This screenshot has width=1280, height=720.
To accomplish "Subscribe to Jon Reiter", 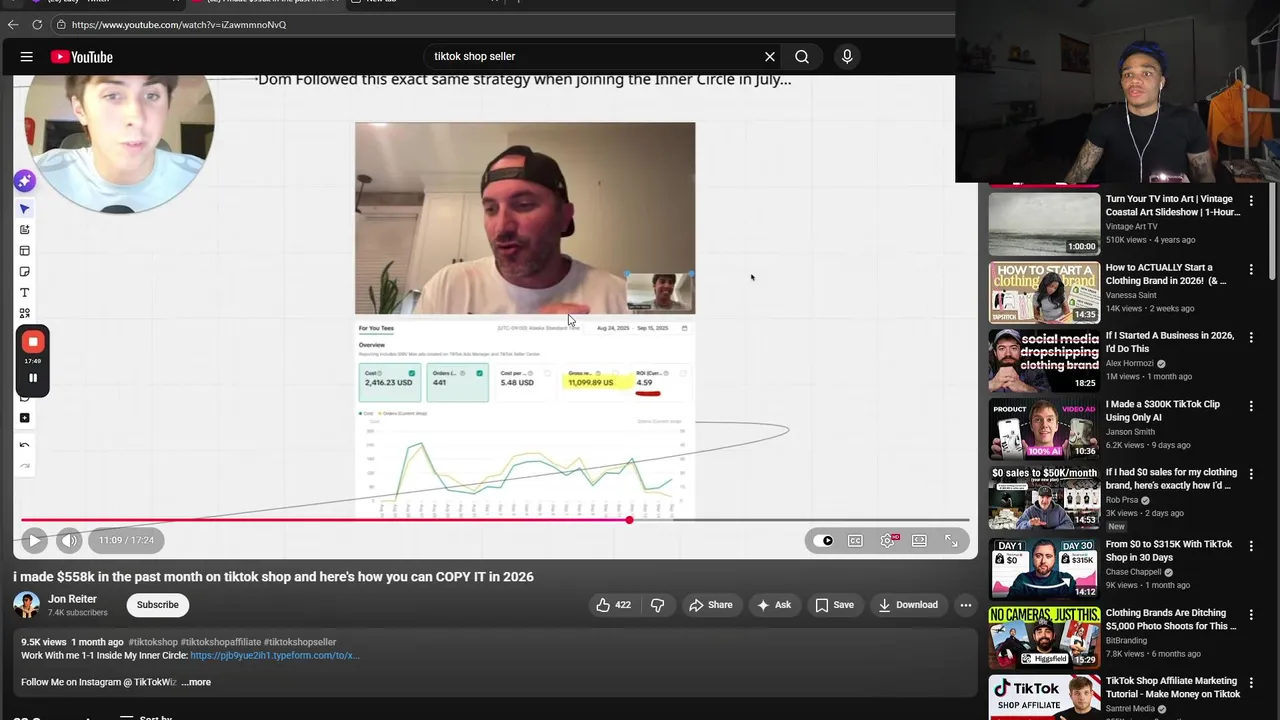I will click(x=158, y=605).
